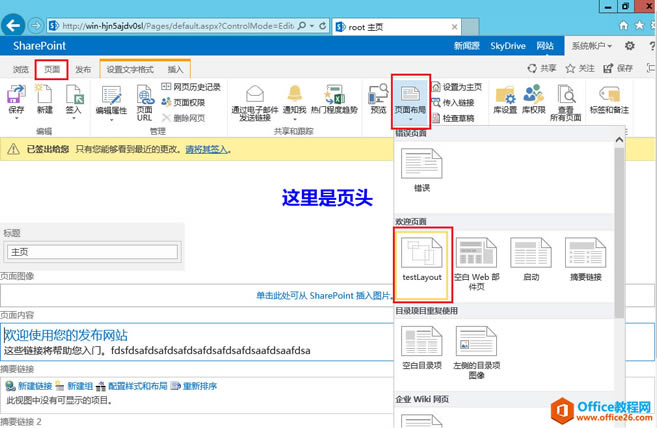Viewport: 657px width, 428px height.
Task: Select the testLayout page layout
Action: [x=422, y=264]
